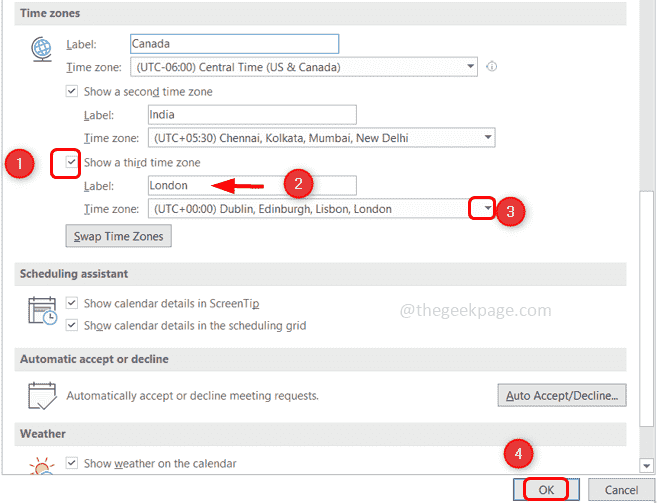Click the info icon beside Central Time
This screenshot has width=657, height=503.
pos(491,67)
